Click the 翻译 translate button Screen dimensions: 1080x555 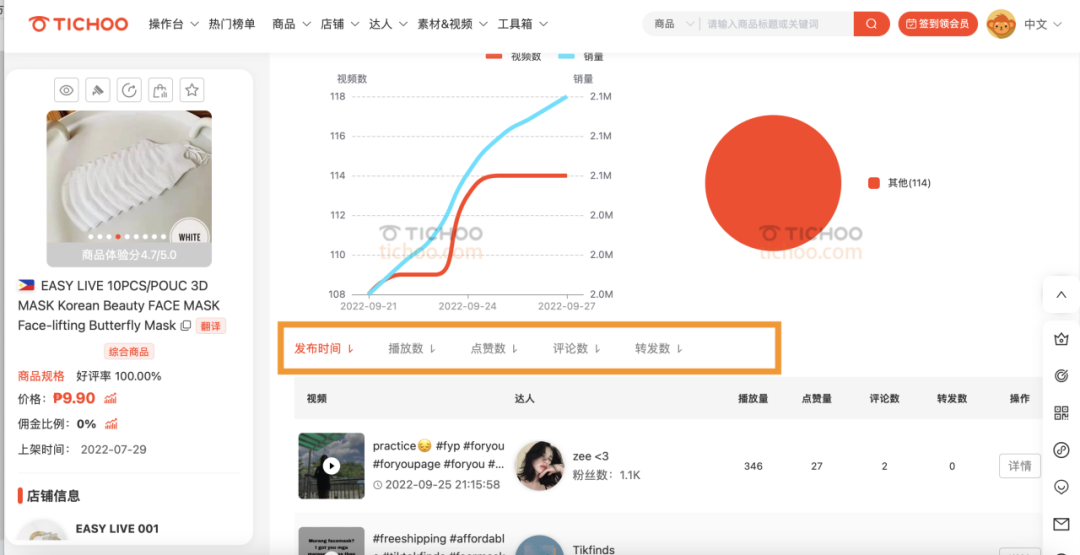tap(211, 326)
